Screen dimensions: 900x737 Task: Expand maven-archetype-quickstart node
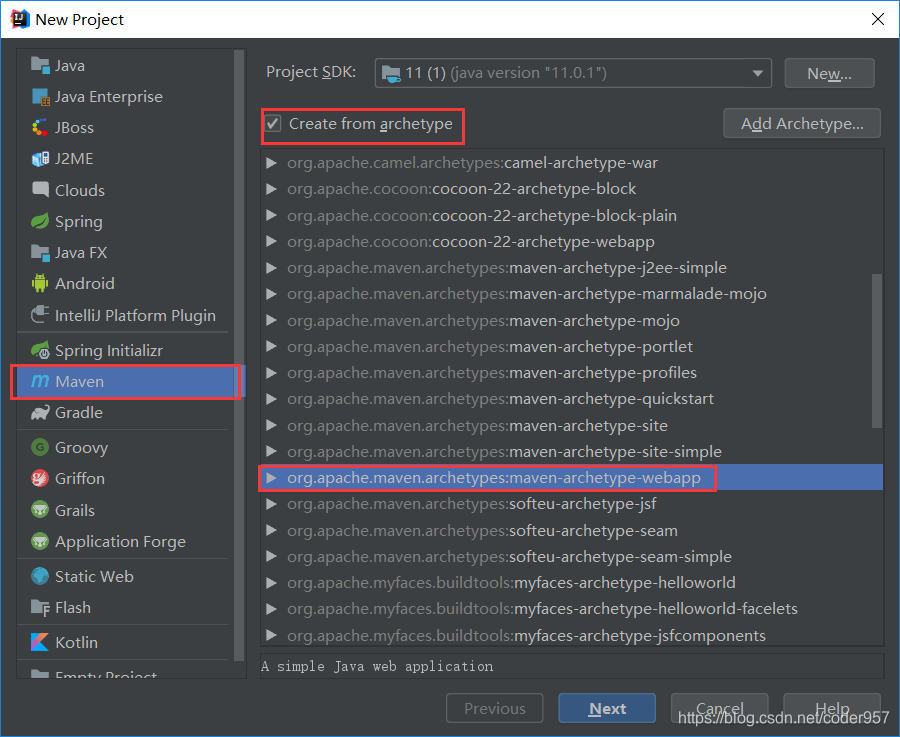point(271,399)
